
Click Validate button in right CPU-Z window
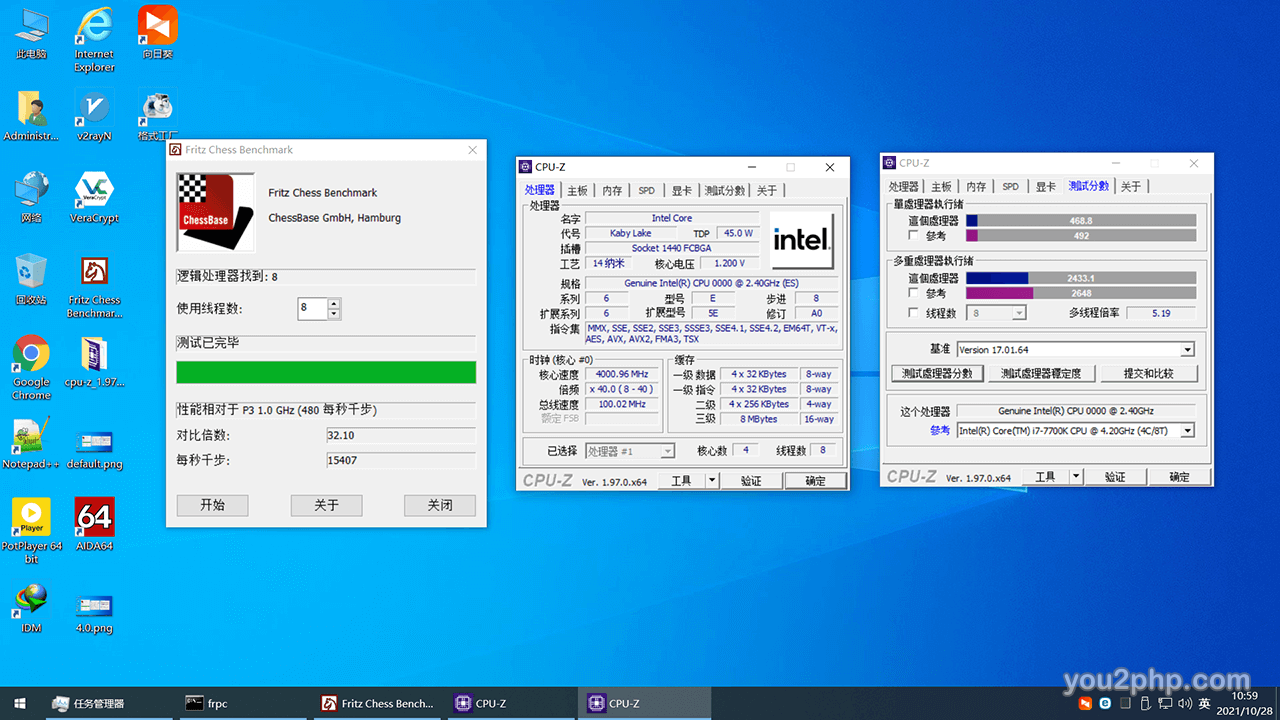click(x=1115, y=477)
